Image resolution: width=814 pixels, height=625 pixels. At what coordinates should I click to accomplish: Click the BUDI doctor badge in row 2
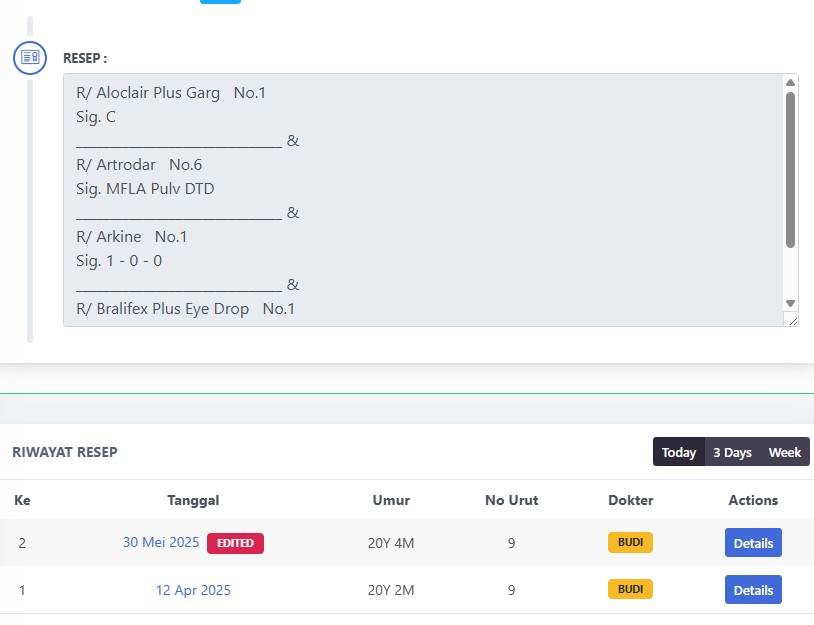tap(630, 542)
